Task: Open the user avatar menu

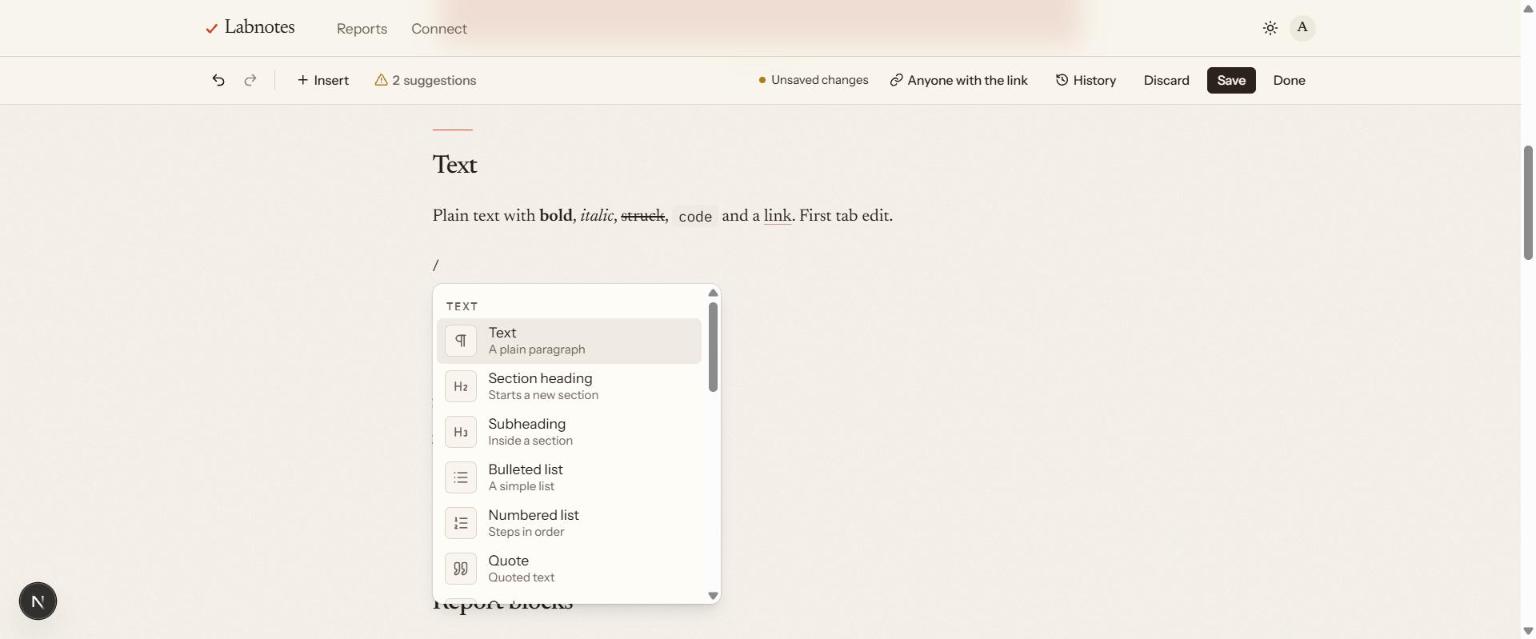Action: [x=1302, y=28]
